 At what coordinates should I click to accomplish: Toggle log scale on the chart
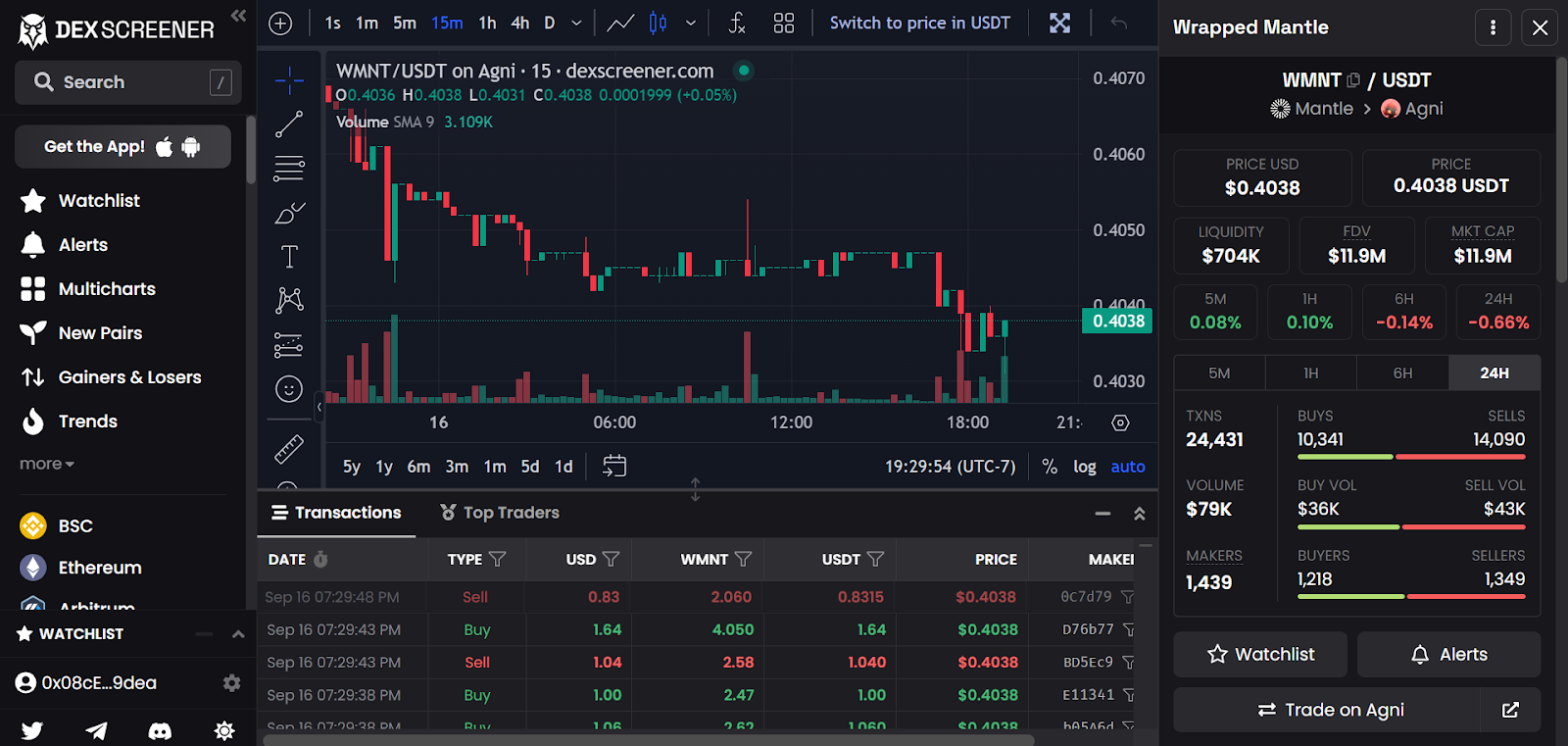[x=1085, y=467]
